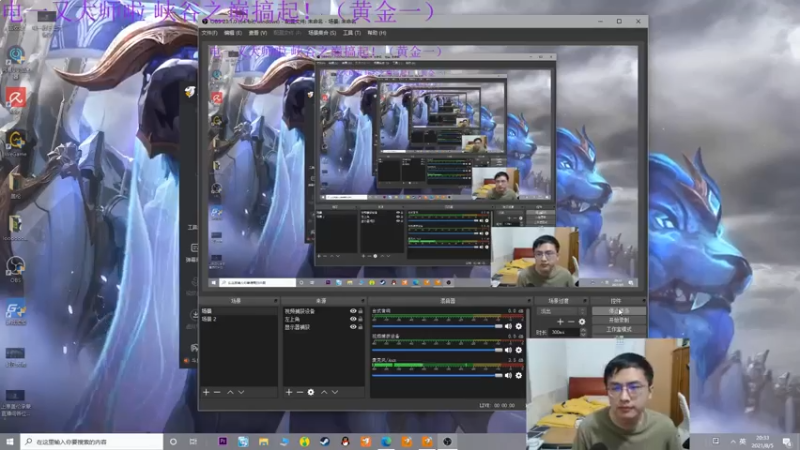This screenshot has height=450, width=800.
Task: Open the Avira red desktop shortcut
Action: (15, 97)
